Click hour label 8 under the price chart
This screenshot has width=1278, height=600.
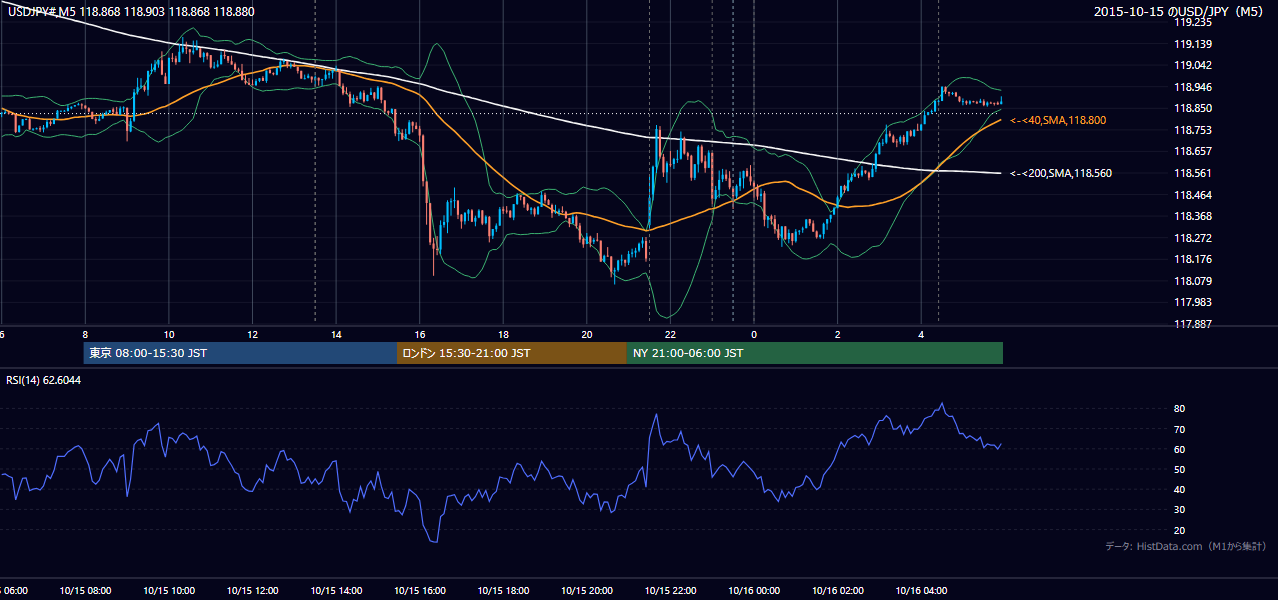click(x=85, y=335)
